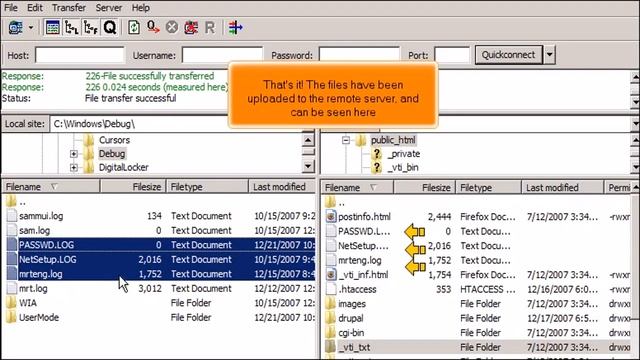Sort remote files by Last modified column
The width and height of the screenshot is (640, 360).
coord(562,188)
